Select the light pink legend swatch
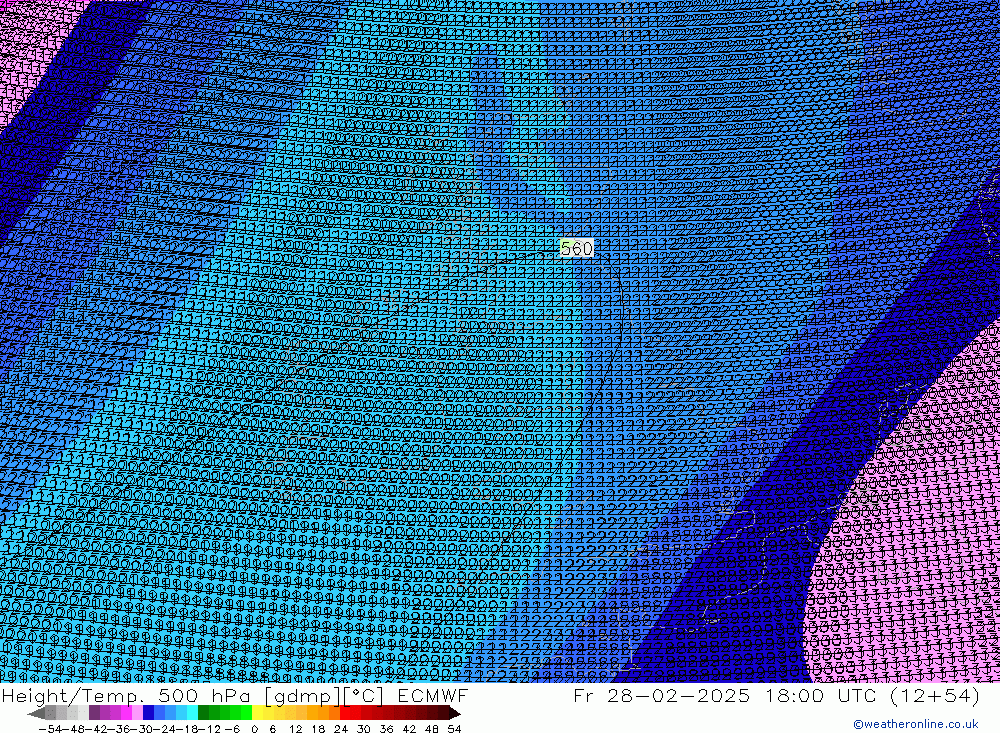 click(137, 713)
